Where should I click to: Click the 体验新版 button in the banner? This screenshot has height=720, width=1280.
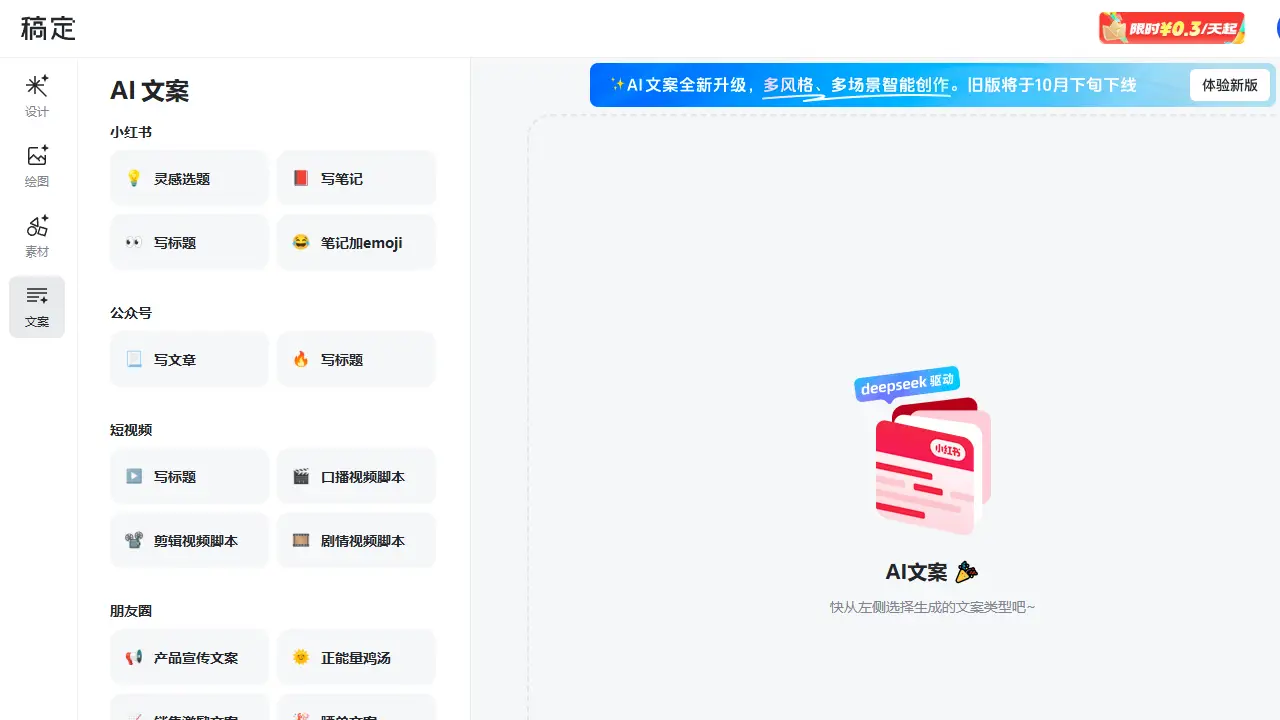click(1230, 85)
